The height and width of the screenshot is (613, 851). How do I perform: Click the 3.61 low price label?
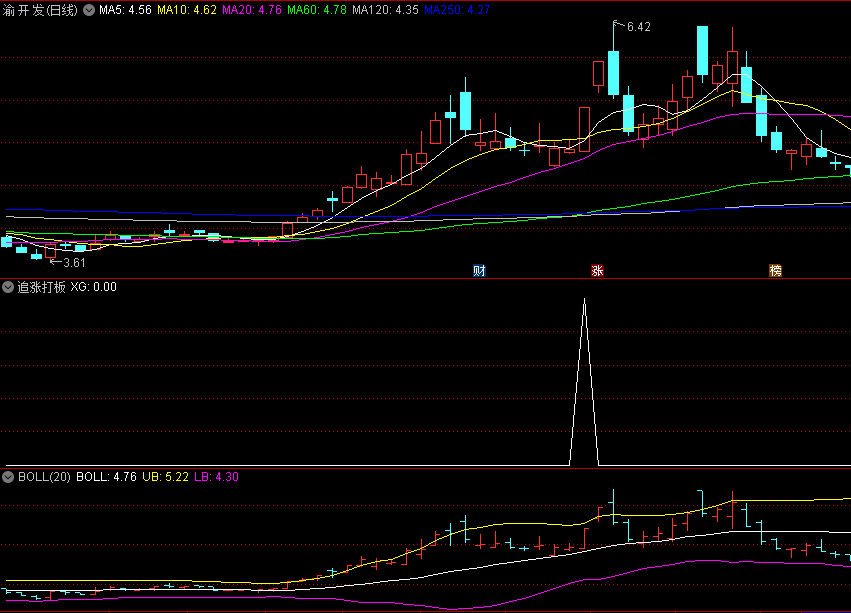[74, 263]
